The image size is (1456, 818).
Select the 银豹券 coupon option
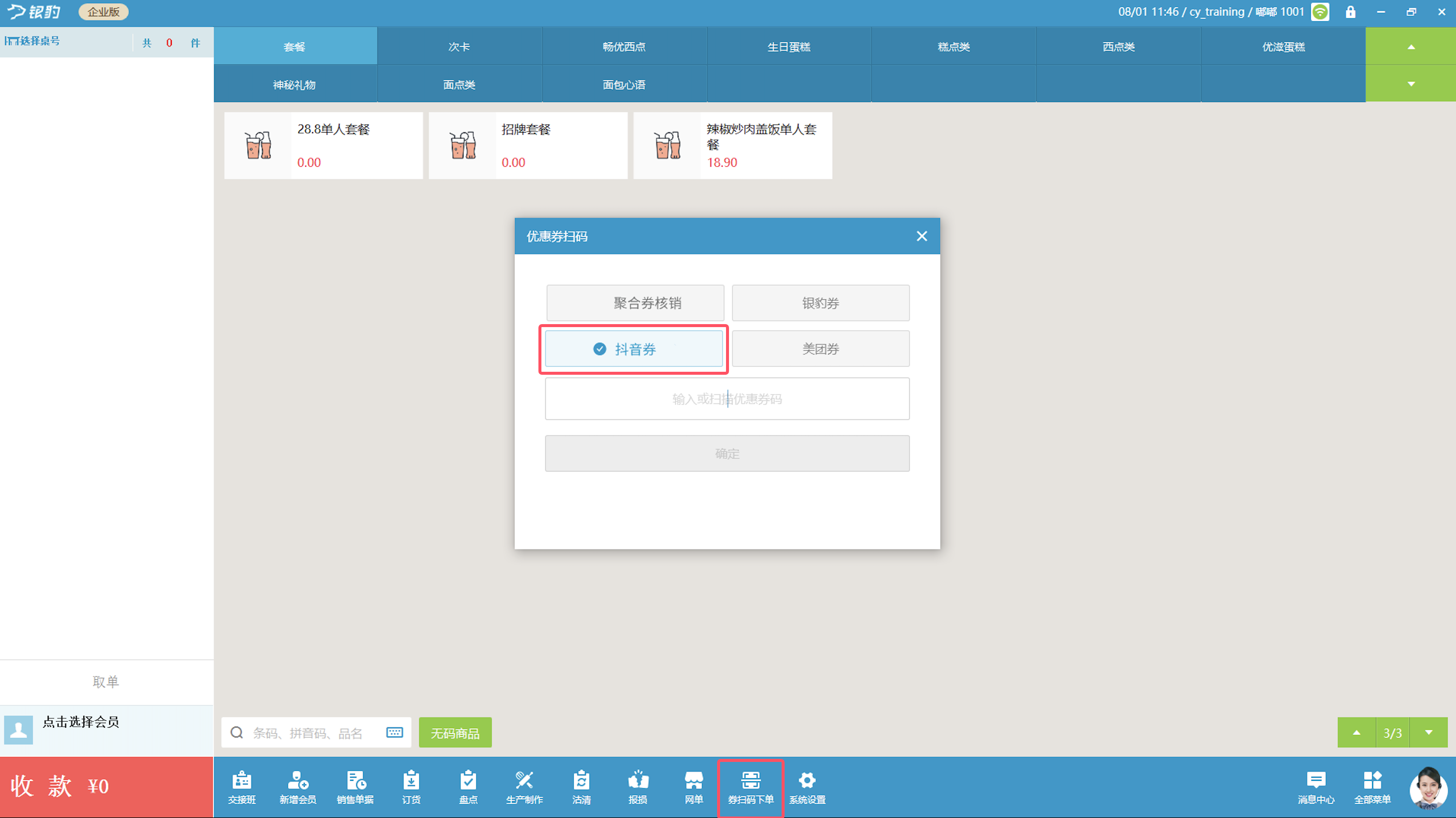(820, 303)
